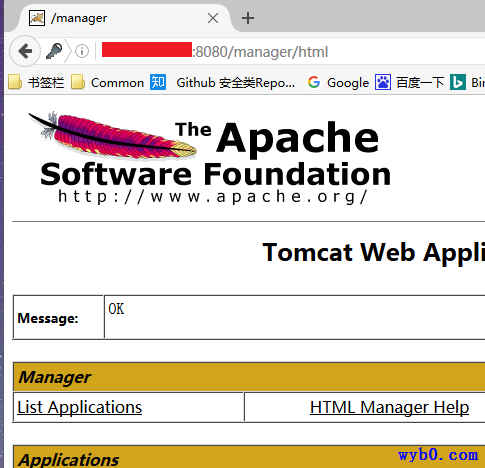Go back using the browser back arrow

[x=25, y=51]
